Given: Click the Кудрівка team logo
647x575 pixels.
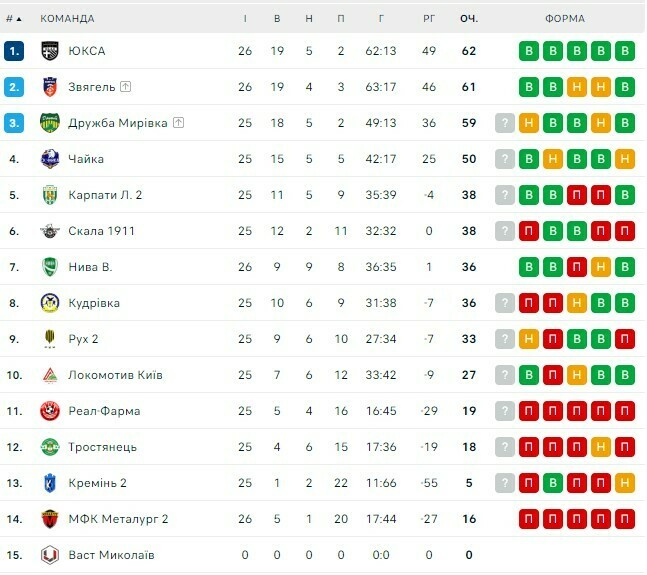Looking at the screenshot, I should pos(50,303).
